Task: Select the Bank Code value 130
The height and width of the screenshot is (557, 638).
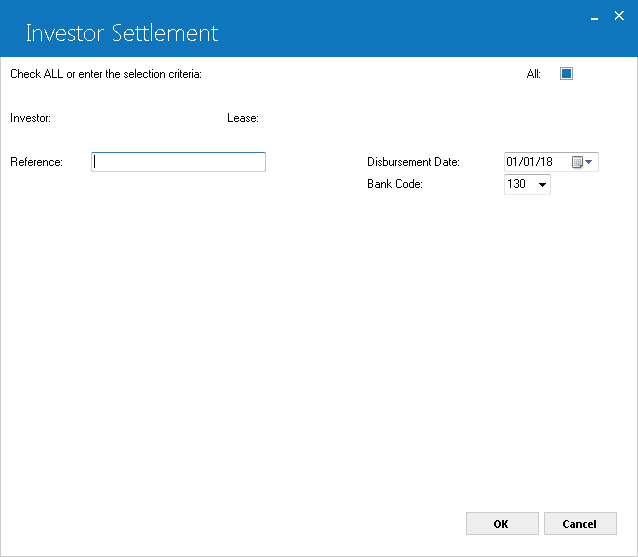Action: (516, 184)
